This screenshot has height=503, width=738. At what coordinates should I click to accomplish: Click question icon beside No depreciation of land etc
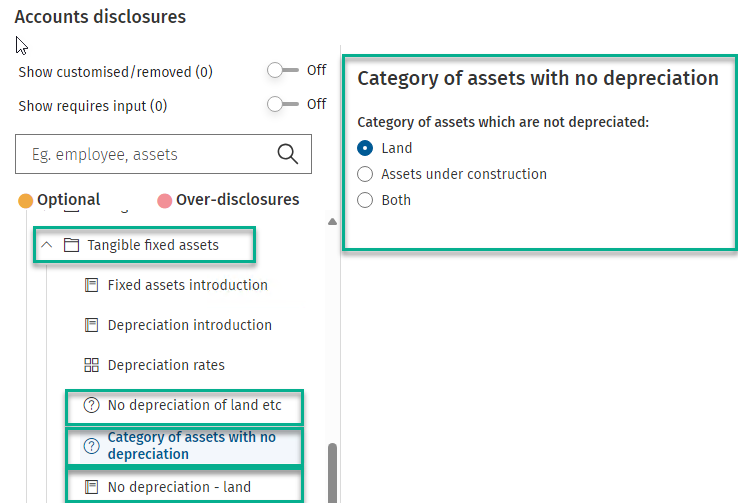click(x=91, y=405)
